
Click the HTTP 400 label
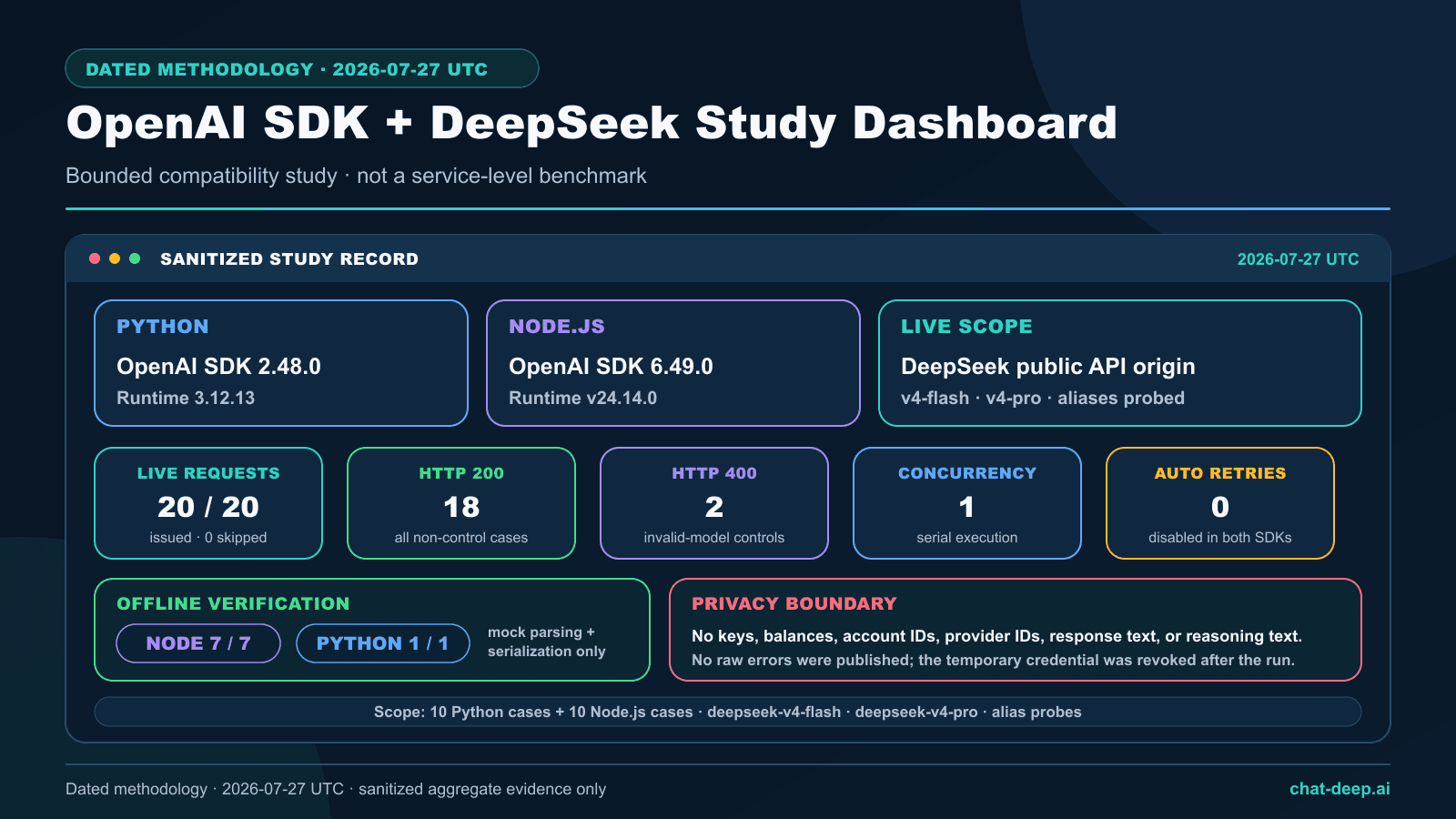(x=714, y=473)
